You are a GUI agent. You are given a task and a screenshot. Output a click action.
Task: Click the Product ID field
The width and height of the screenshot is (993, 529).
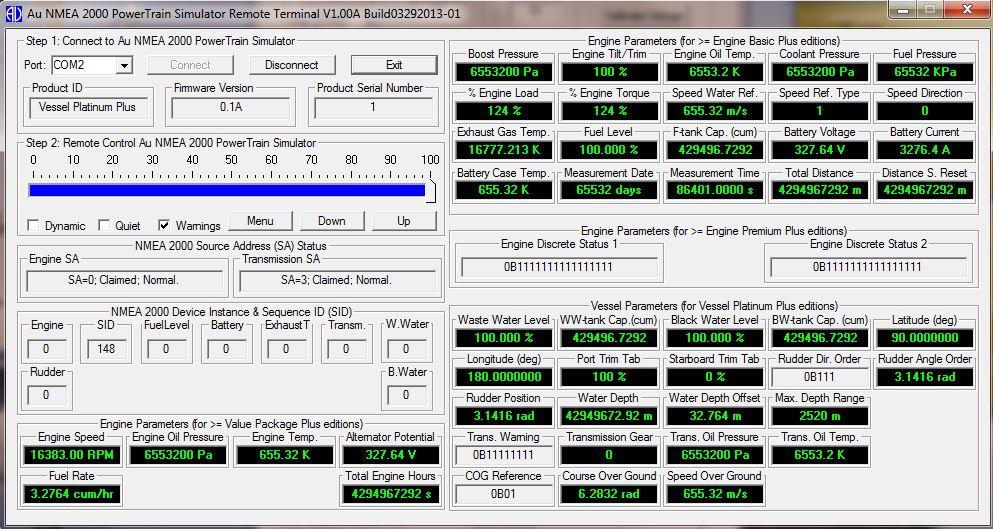tap(87, 107)
